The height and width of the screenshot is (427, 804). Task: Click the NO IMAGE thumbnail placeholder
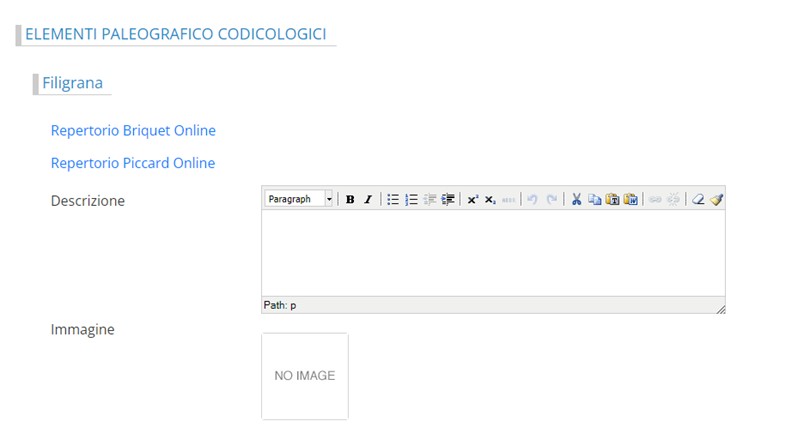[305, 376]
